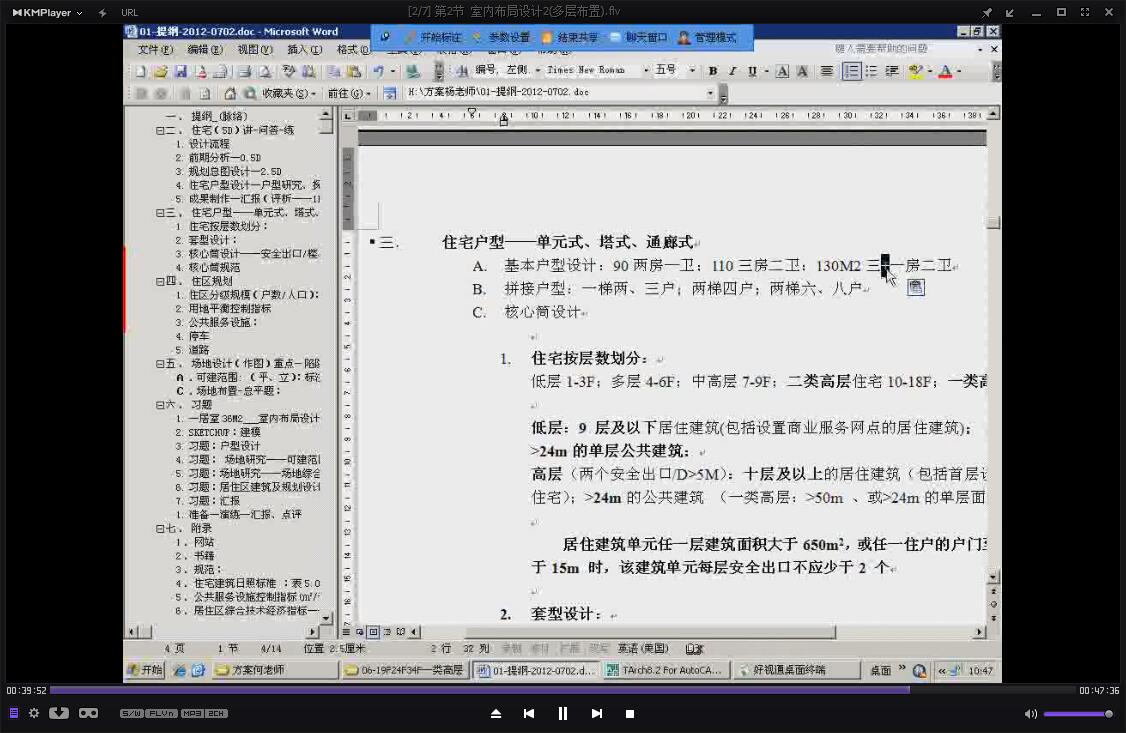
Task: Toggle Underline formatting
Action: pos(752,70)
